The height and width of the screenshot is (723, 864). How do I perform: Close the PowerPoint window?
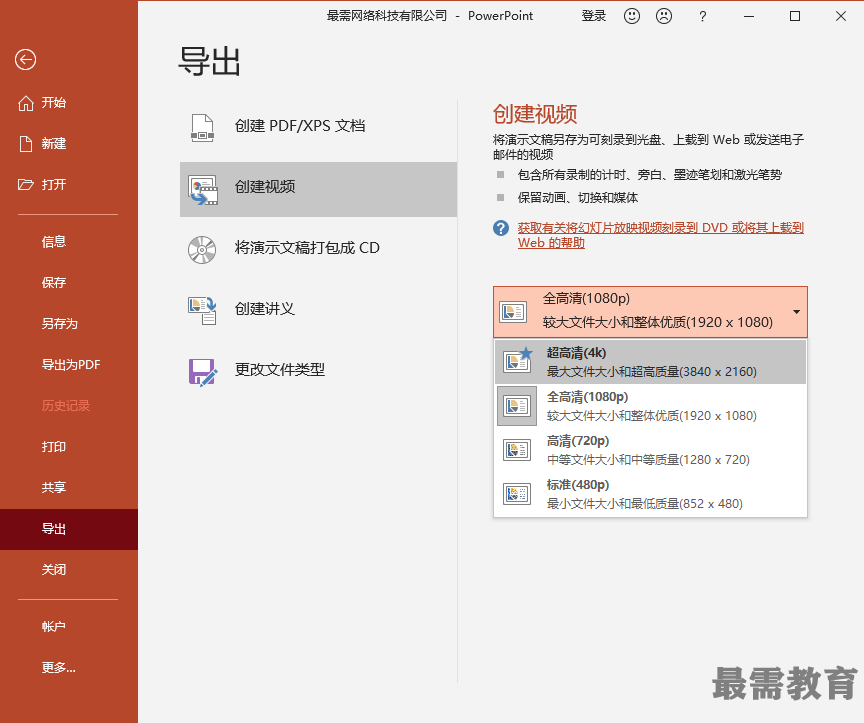[x=840, y=17]
